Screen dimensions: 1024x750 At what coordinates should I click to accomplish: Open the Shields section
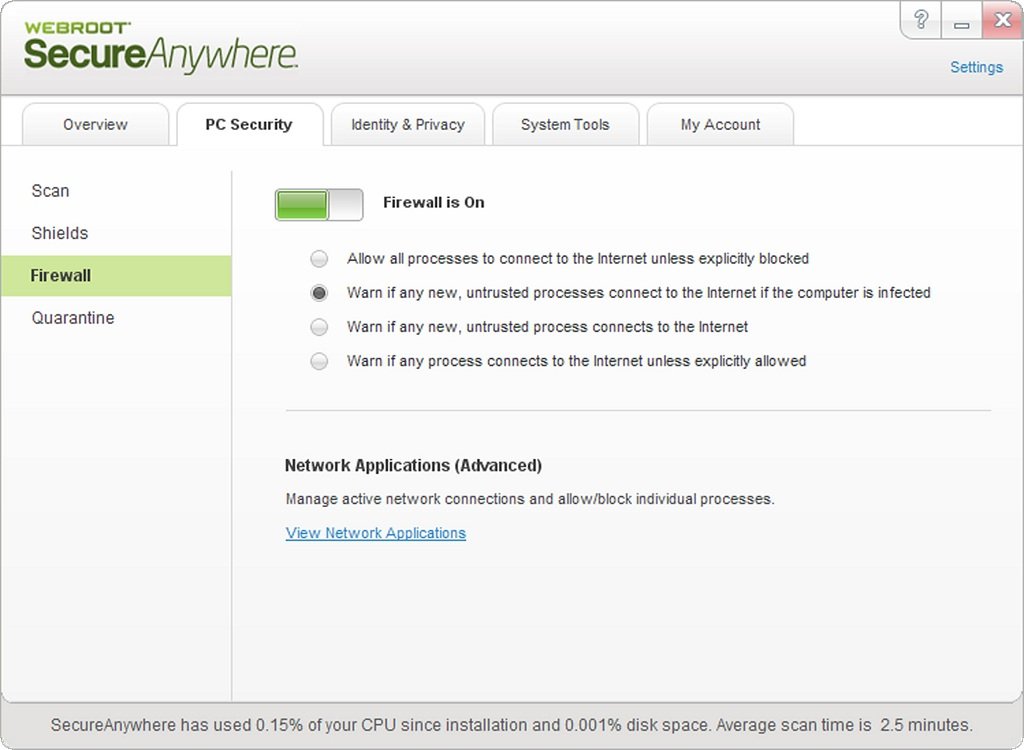click(x=59, y=233)
